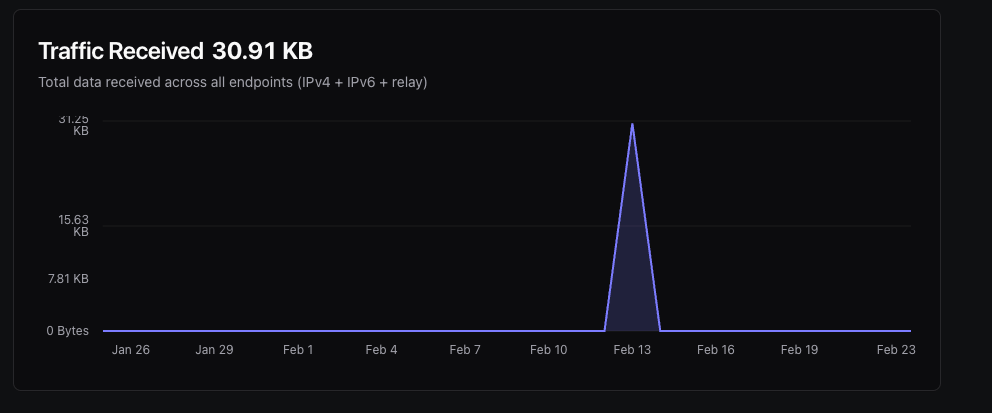
Task: Click the Feb 1 x-axis label
Action: tap(298, 350)
